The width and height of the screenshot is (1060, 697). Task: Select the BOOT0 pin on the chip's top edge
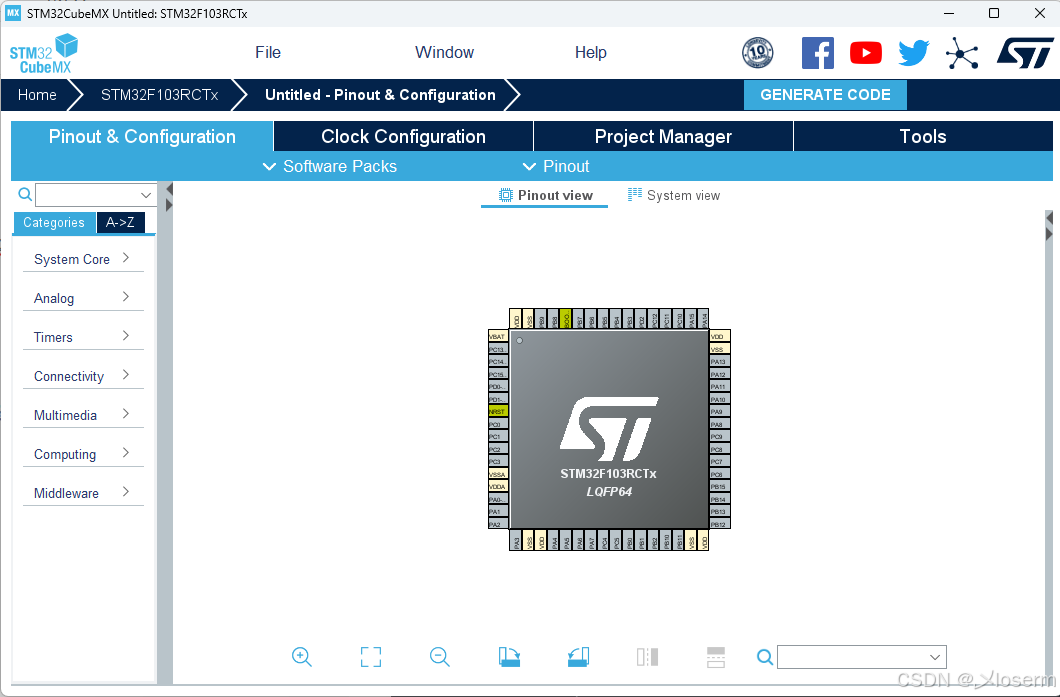click(566, 318)
